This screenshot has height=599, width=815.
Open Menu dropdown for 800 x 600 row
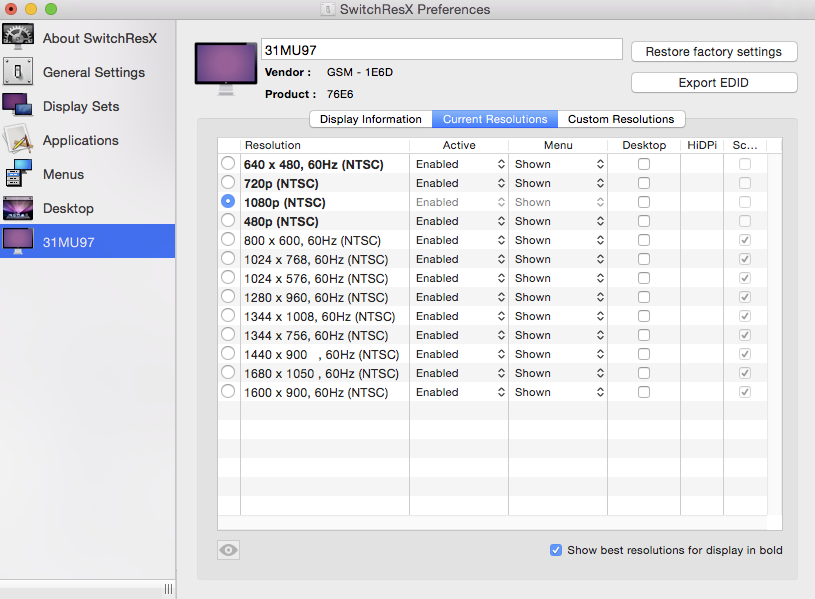pyautogui.click(x=559, y=240)
